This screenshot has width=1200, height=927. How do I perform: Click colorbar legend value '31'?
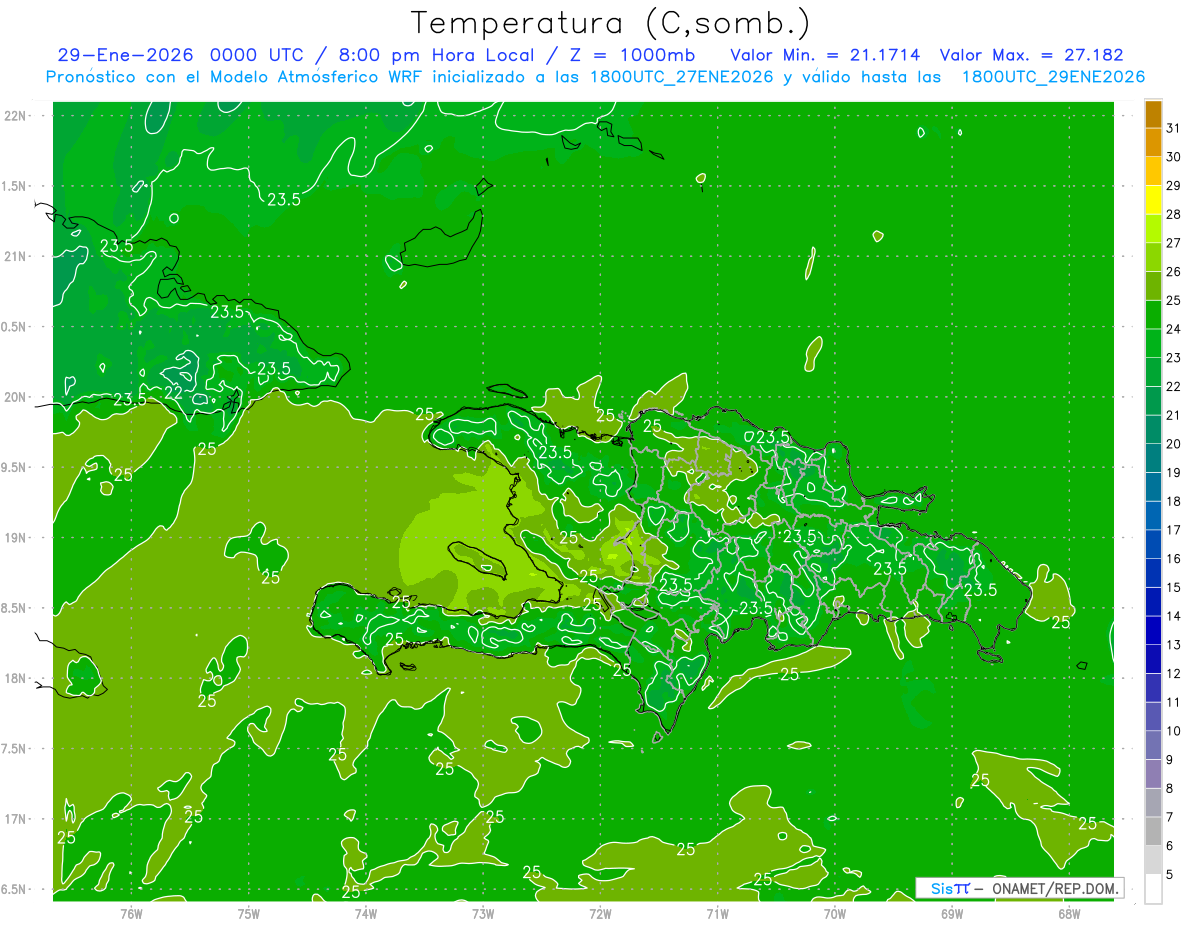(x=1174, y=128)
